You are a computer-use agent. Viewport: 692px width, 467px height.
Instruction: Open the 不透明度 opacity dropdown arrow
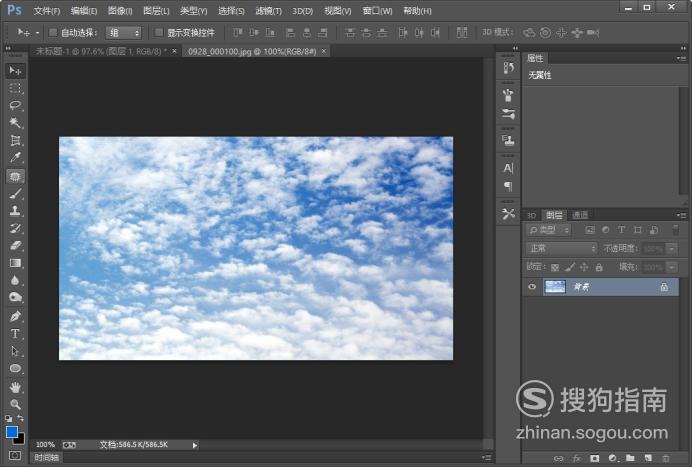(x=672, y=249)
